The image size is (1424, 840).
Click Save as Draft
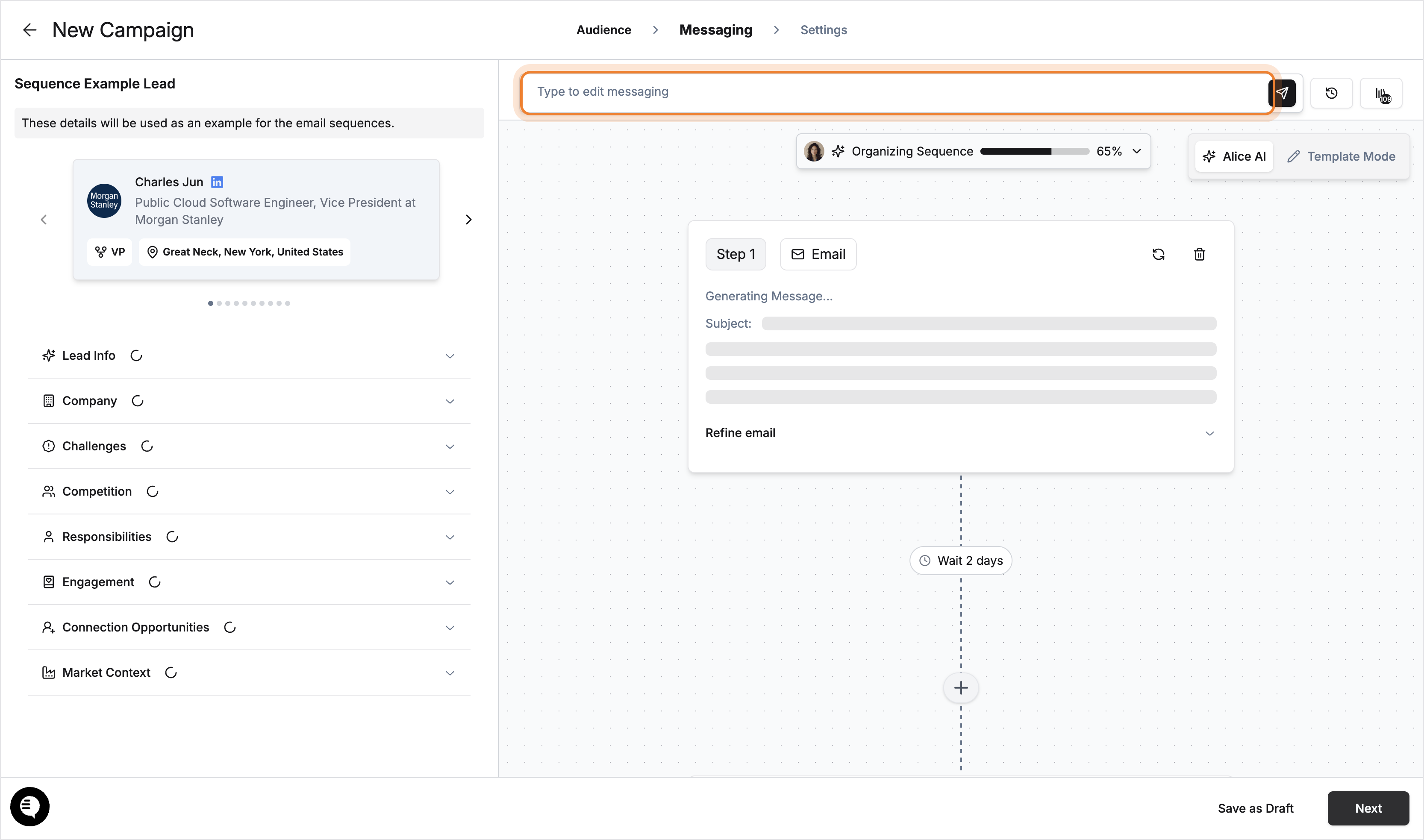coord(1255,808)
